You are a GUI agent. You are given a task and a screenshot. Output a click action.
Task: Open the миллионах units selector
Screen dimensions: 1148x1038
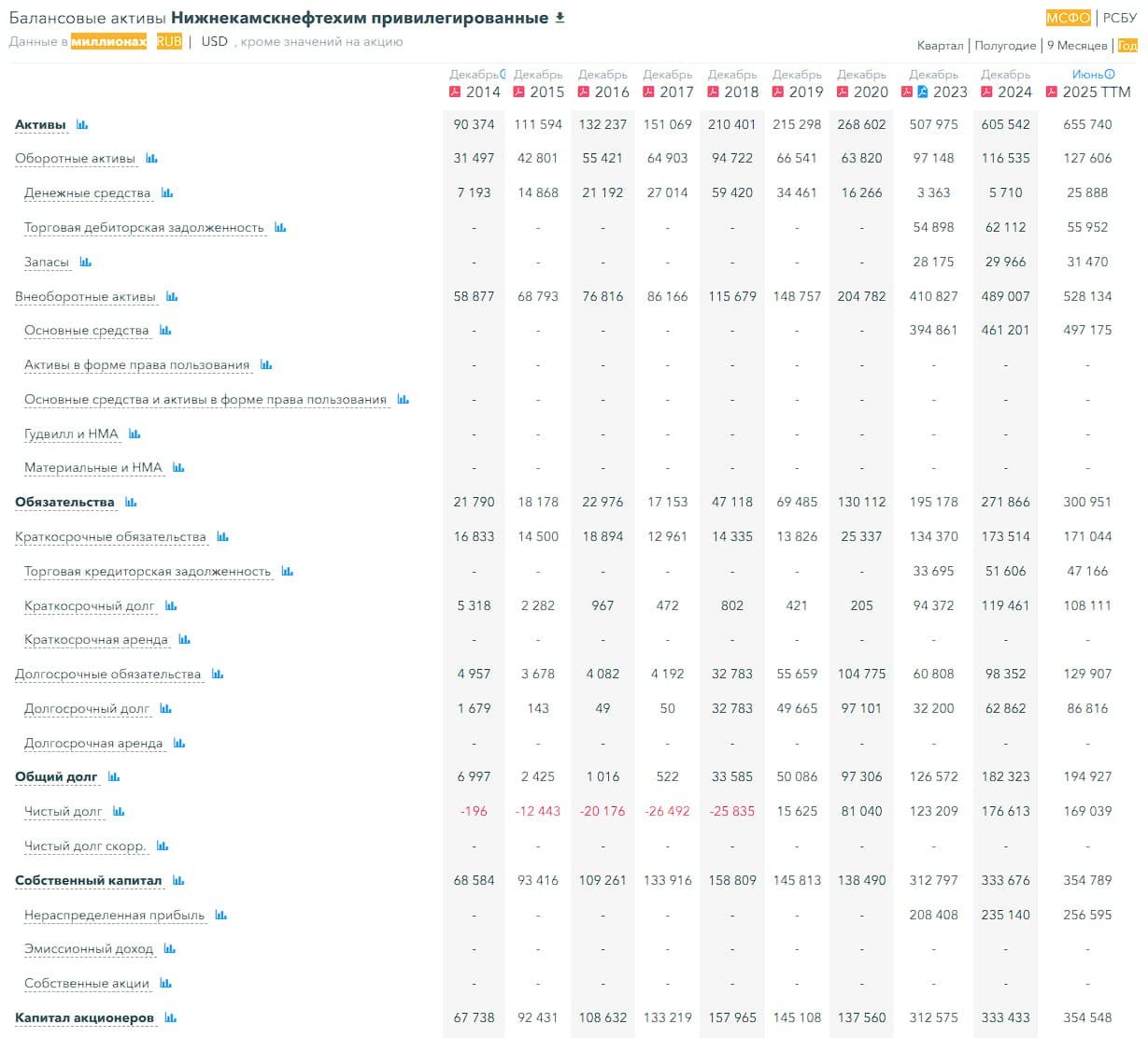pos(108,41)
